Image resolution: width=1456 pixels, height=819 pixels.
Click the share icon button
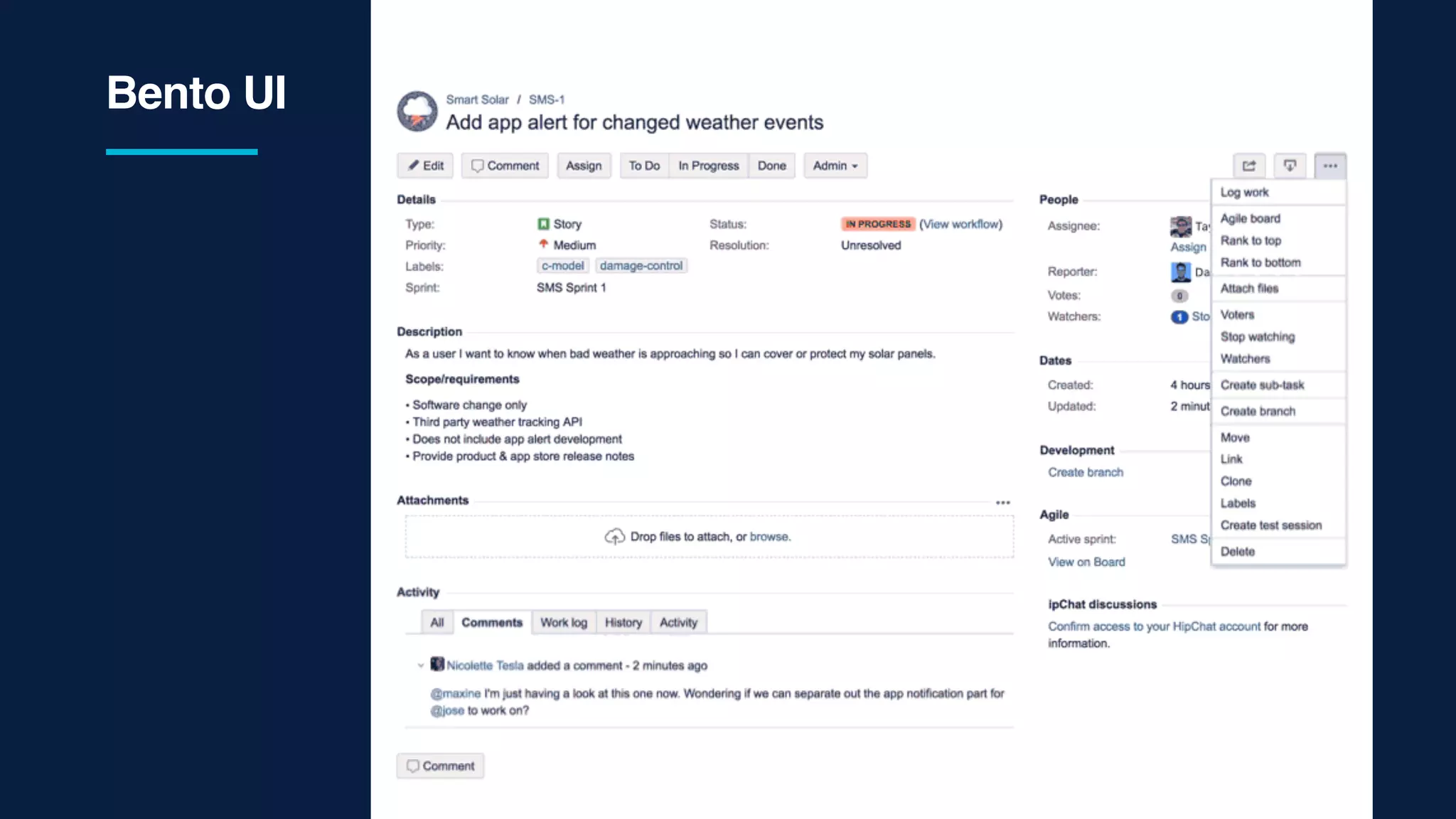(1249, 166)
